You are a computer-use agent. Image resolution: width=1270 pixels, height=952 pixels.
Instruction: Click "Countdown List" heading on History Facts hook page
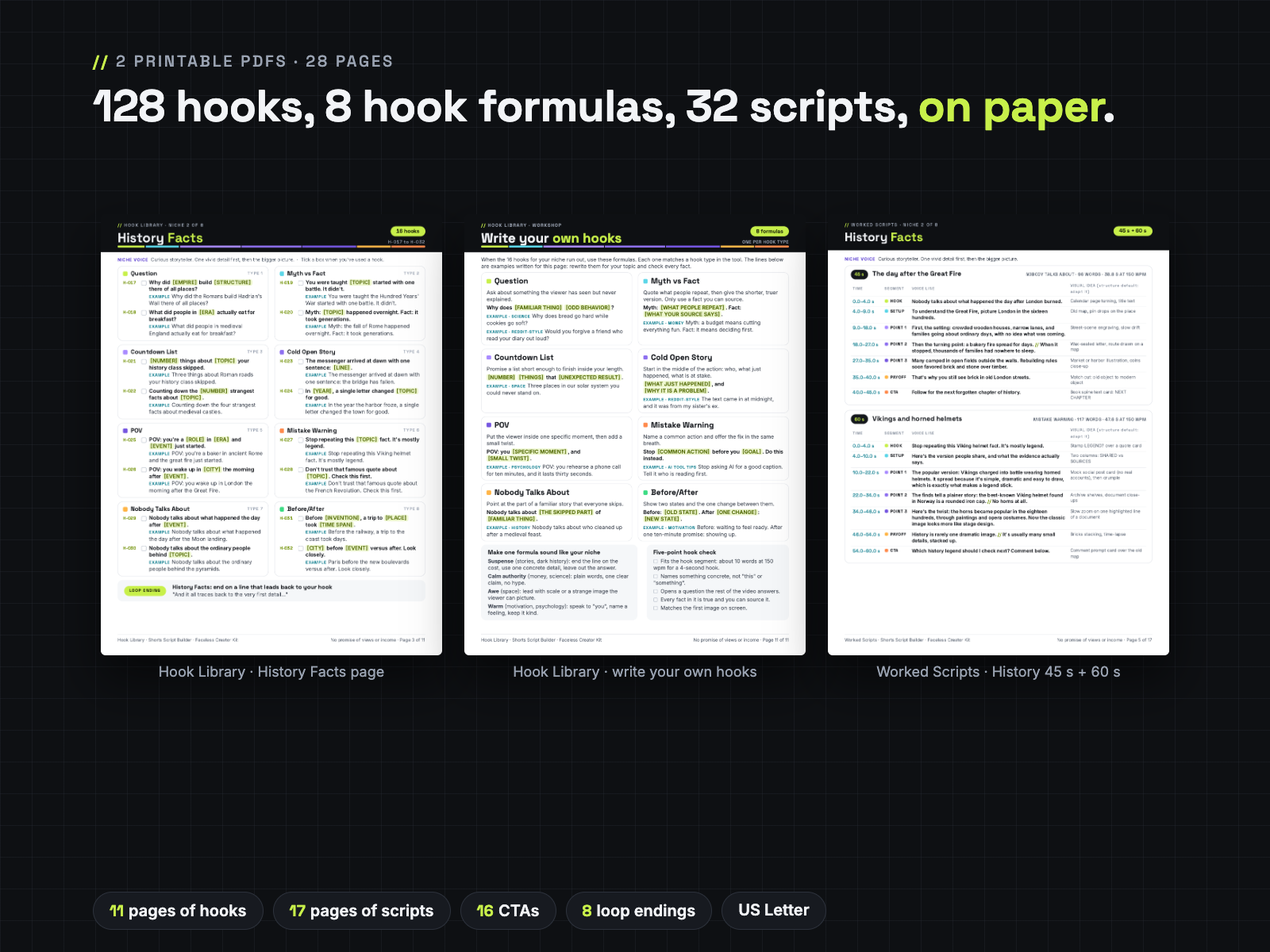(x=154, y=351)
